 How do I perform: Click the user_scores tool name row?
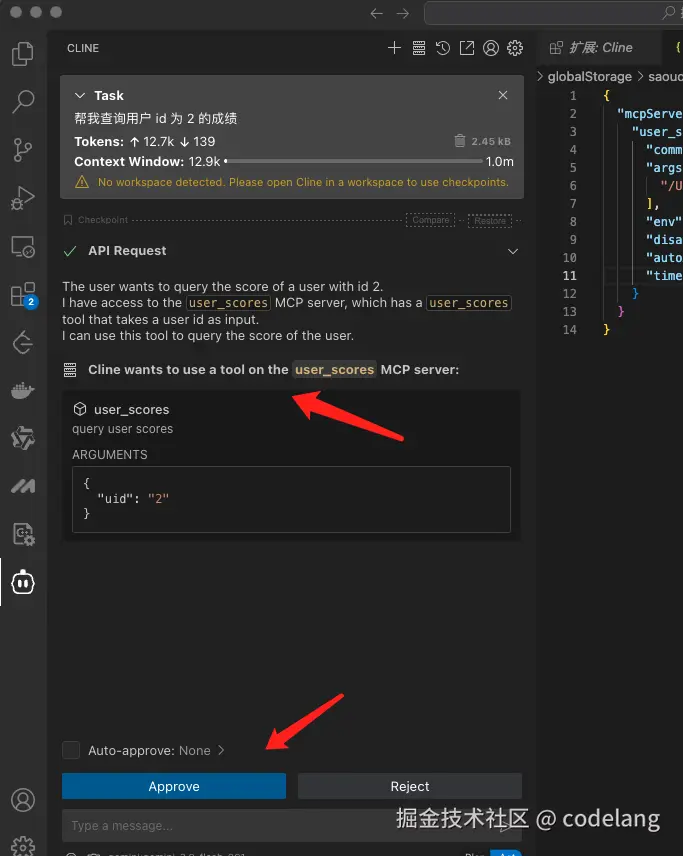tap(131, 409)
